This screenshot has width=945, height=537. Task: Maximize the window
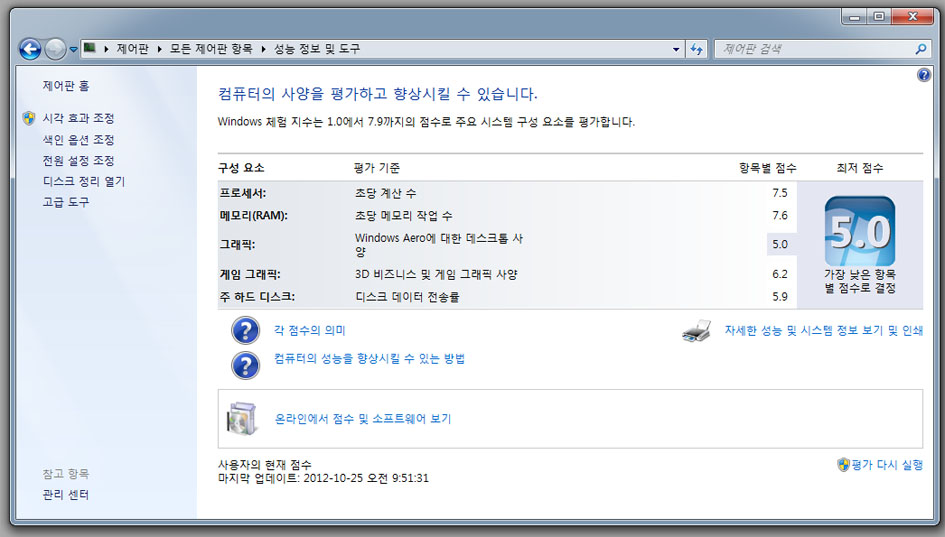[879, 17]
